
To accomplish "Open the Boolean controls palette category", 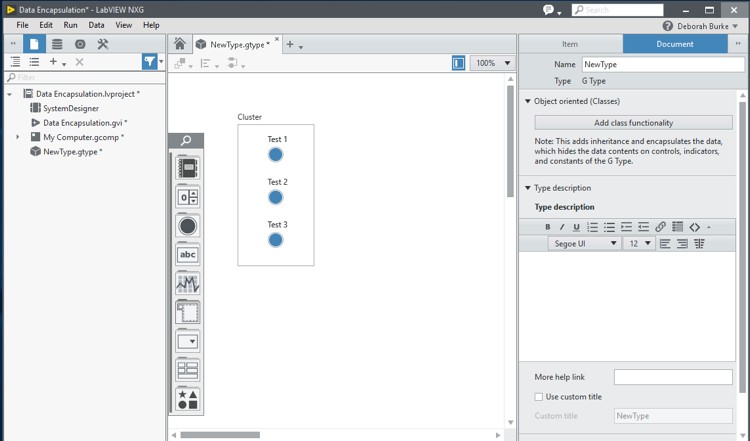I will click(x=187, y=226).
